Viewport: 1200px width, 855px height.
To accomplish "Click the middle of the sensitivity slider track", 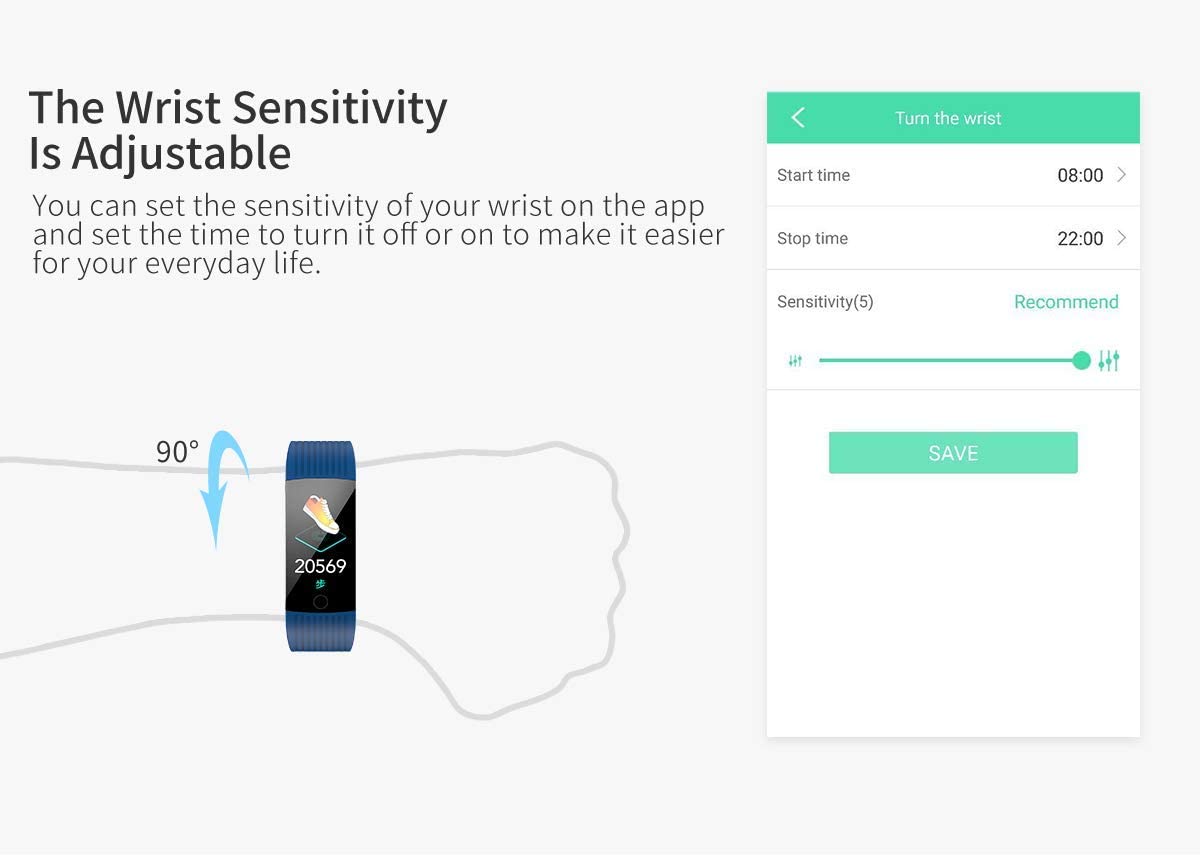I will click(x=950, y=361).
